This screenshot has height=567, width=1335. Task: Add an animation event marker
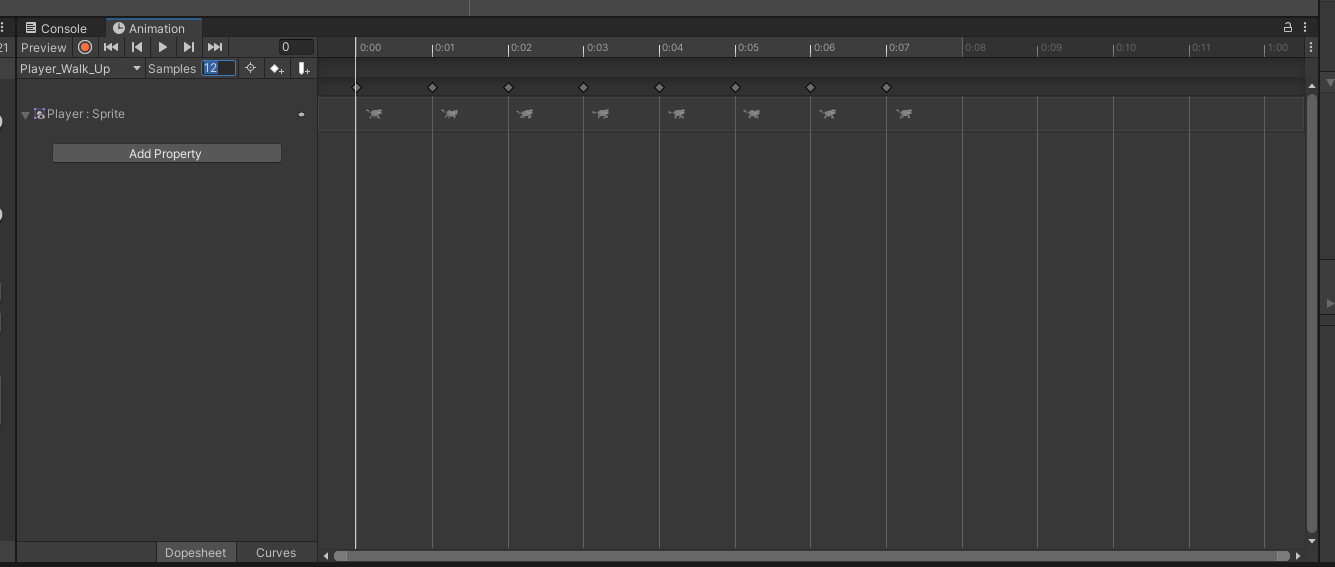pyautogui.click(x=304, y=68)
